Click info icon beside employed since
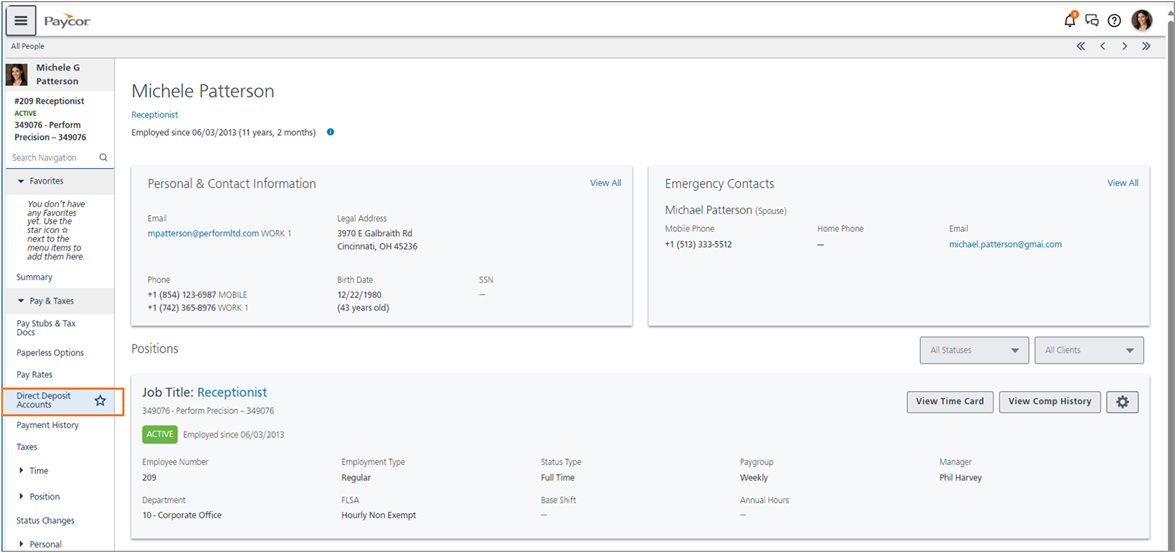This screenshot has width=1176, height=553. pyautogui.click(x=330, y=132)
